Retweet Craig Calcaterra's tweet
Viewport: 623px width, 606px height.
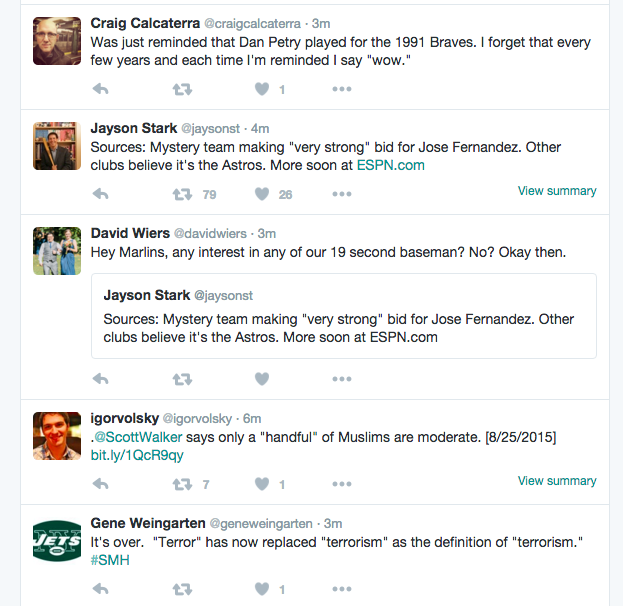point(182,89)
